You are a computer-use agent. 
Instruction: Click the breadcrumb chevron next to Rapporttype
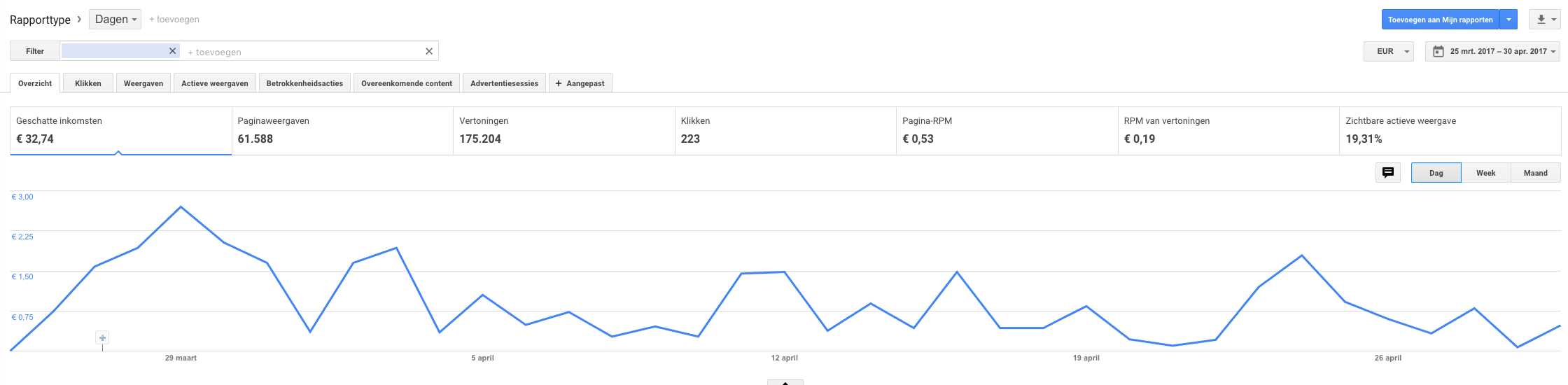pyautogui.click(x=79, y=19)
